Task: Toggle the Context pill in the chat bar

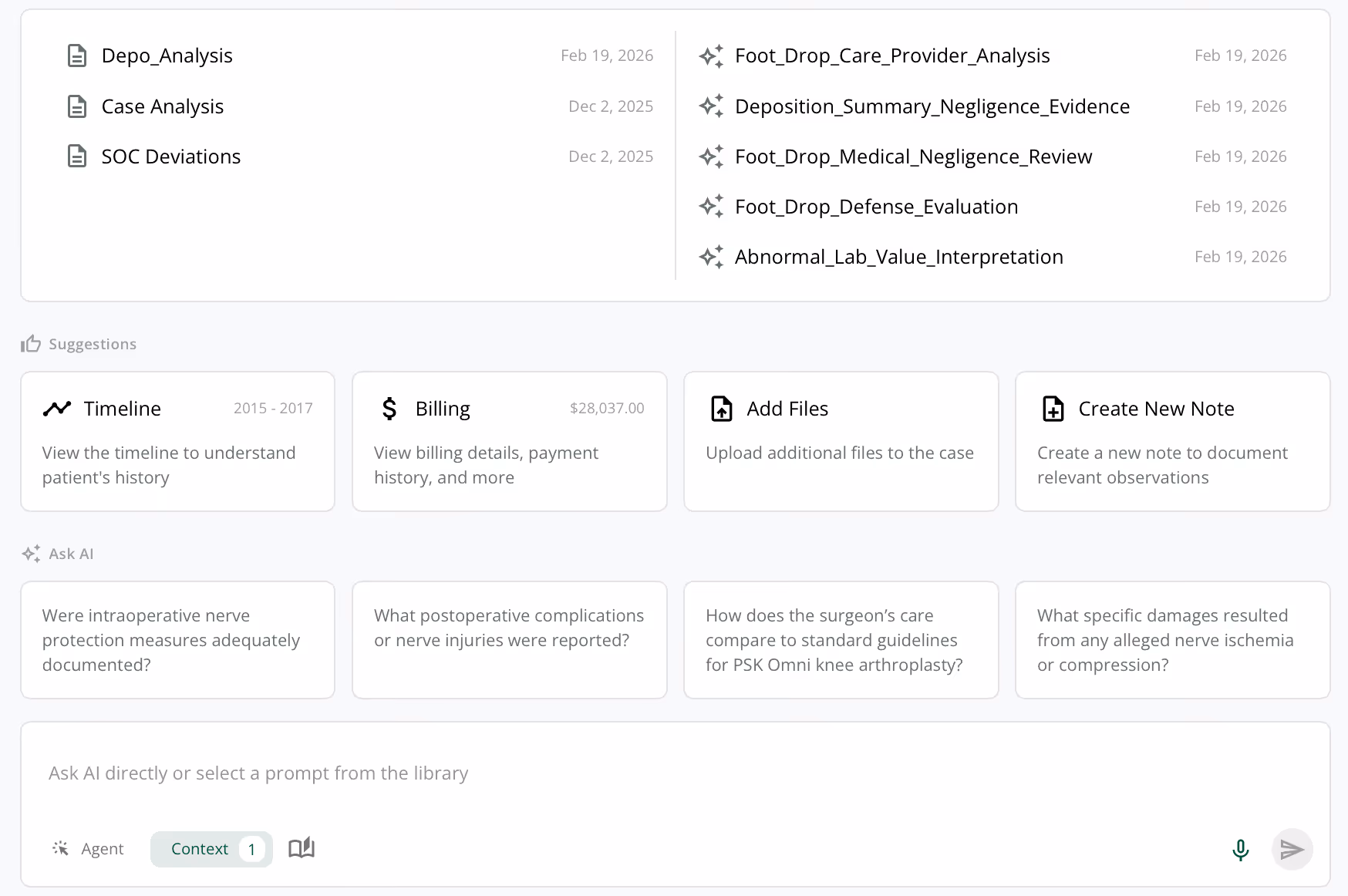Action: 211,848
